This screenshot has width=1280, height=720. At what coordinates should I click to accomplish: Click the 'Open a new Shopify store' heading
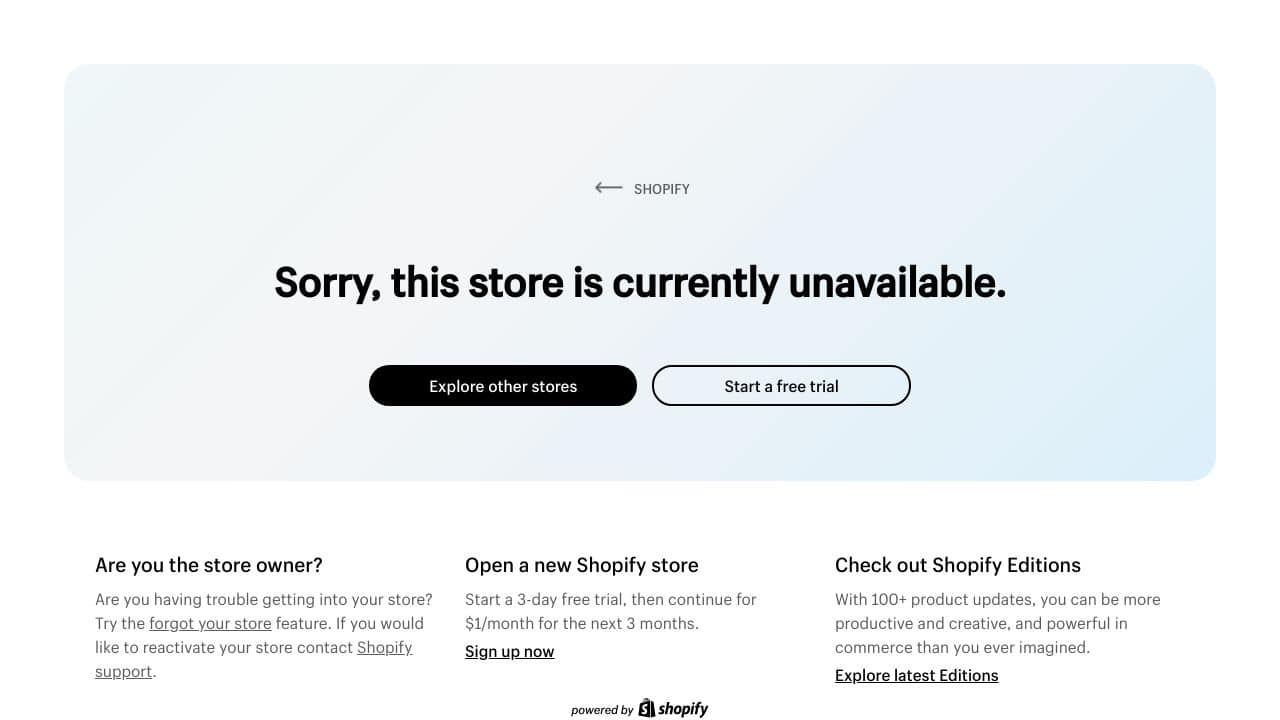(x=582, y=565)
